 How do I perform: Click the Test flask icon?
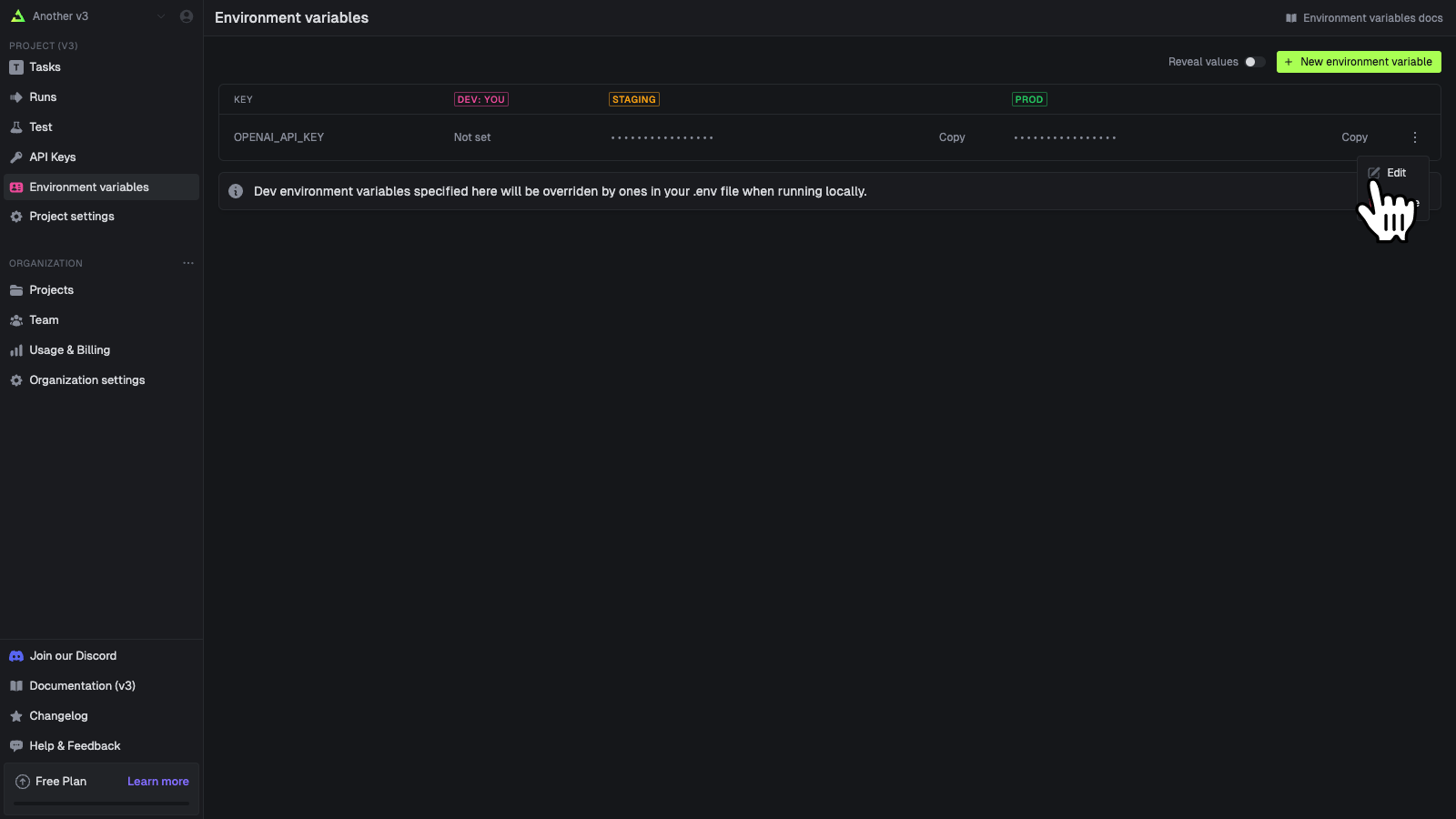tap(16, 126)
